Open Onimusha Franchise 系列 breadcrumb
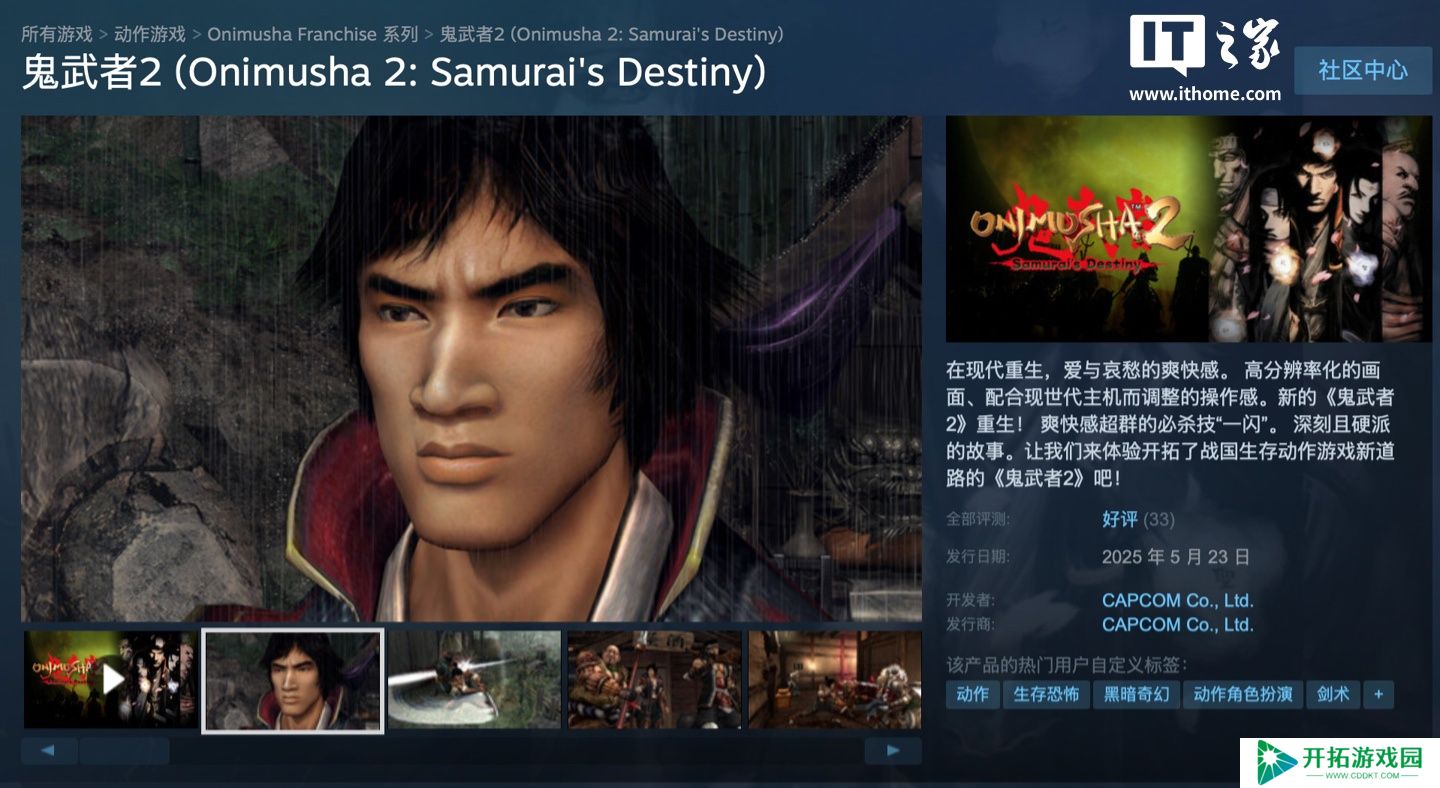Viewport: 1440px width, 788px height. (x=313, y=34)
